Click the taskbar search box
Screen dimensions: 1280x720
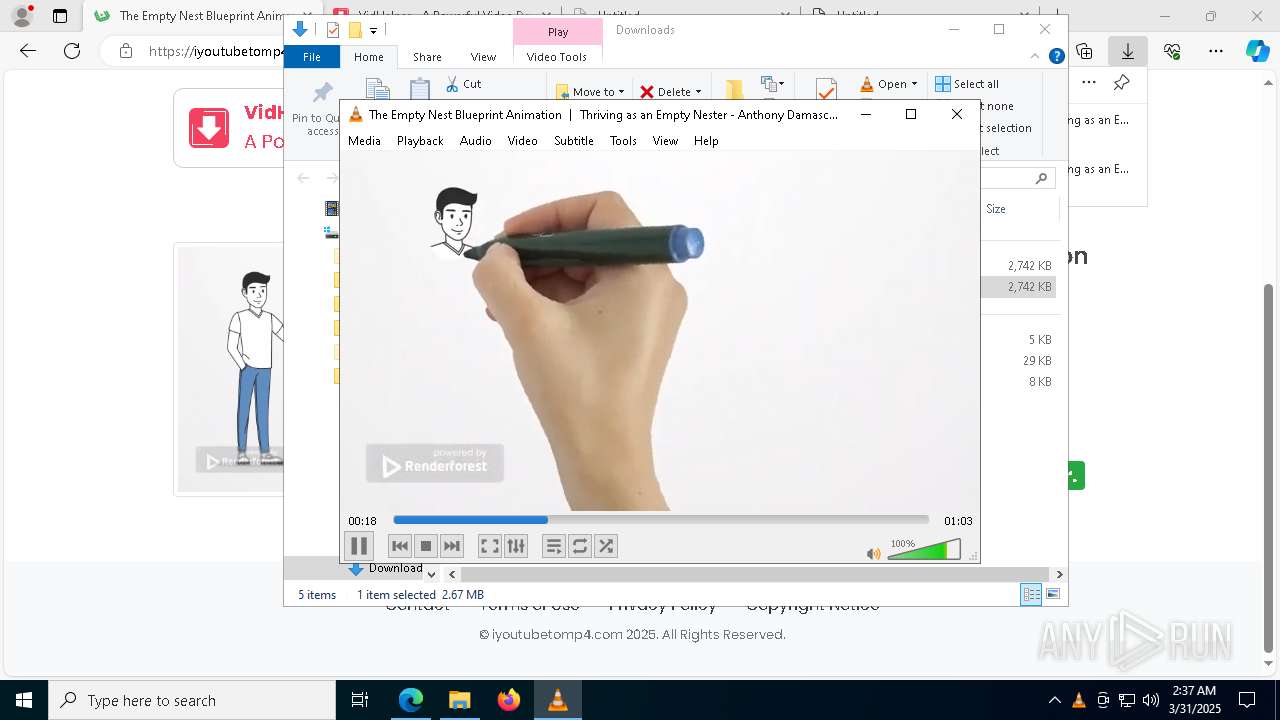[x=192, y=700]
